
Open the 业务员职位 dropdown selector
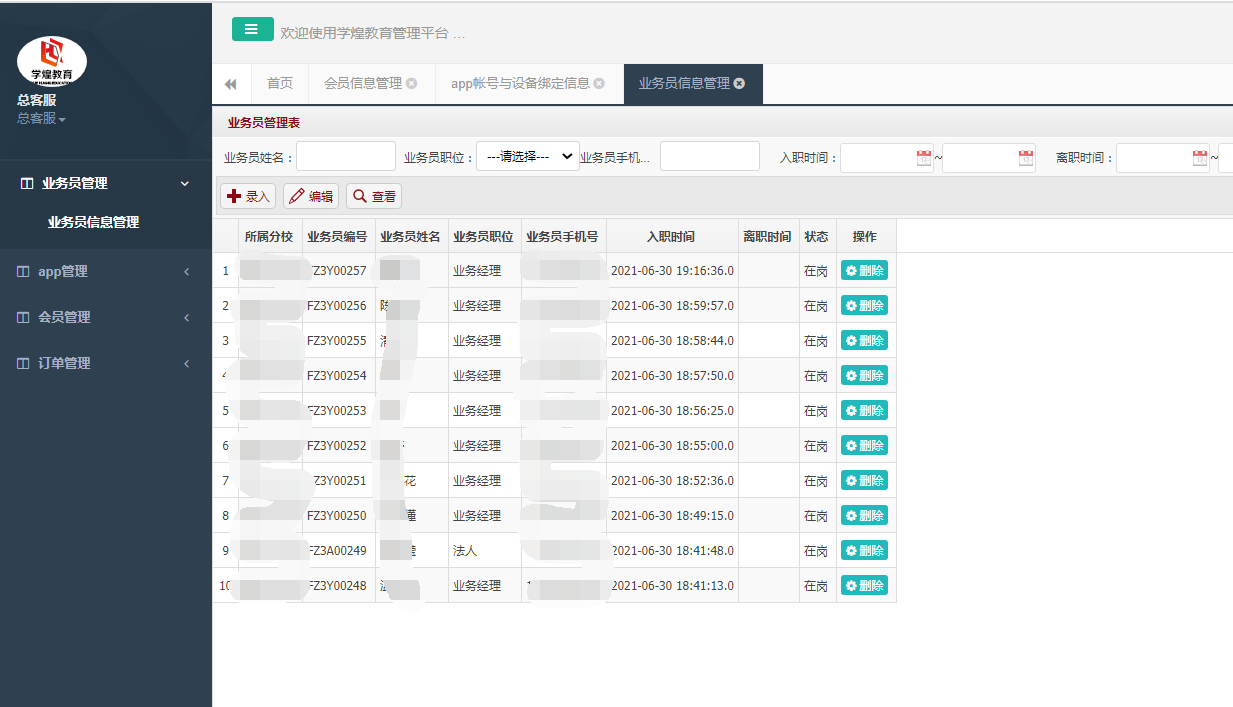[x=527, y=157]
